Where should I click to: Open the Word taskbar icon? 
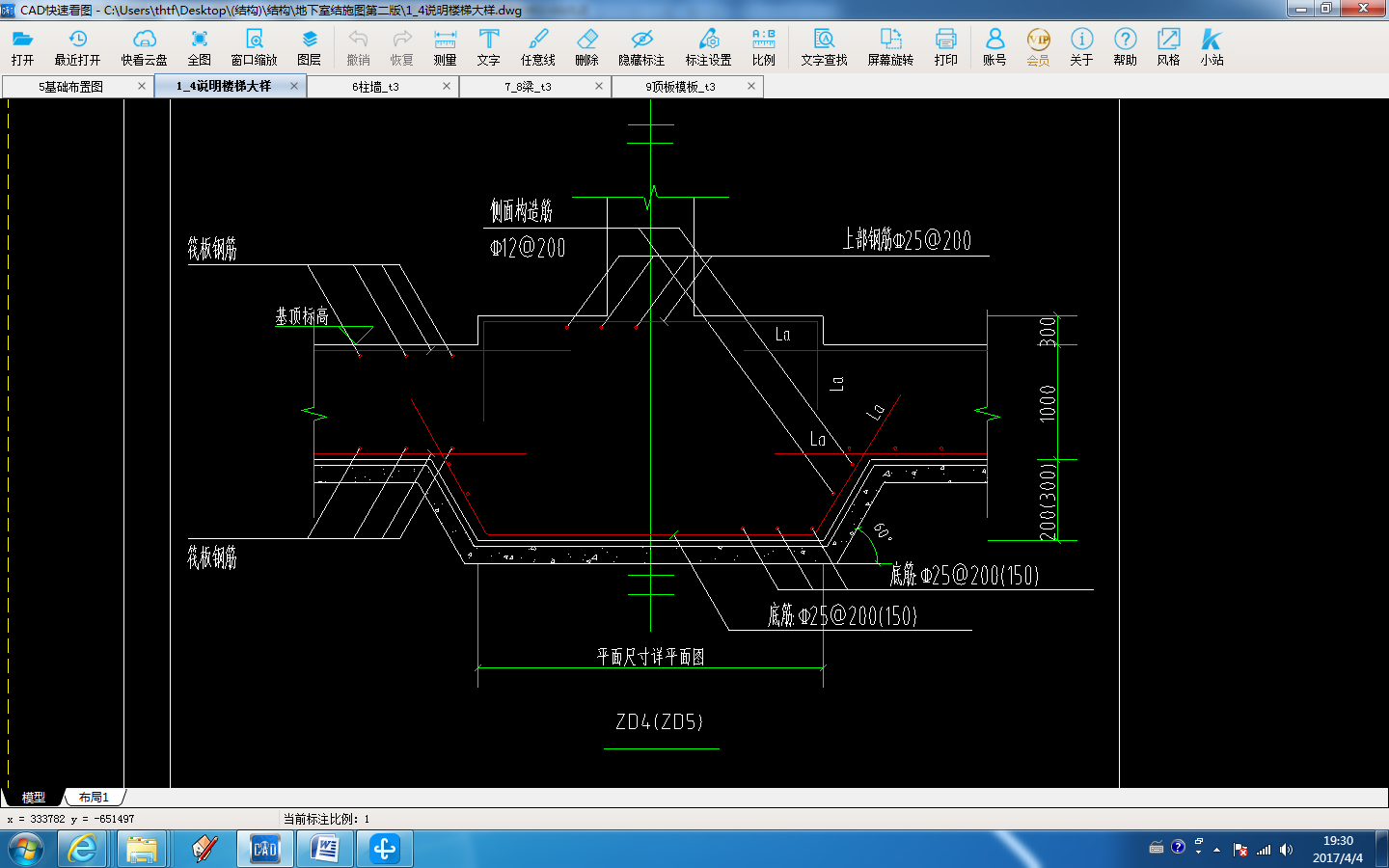point(325,849)
